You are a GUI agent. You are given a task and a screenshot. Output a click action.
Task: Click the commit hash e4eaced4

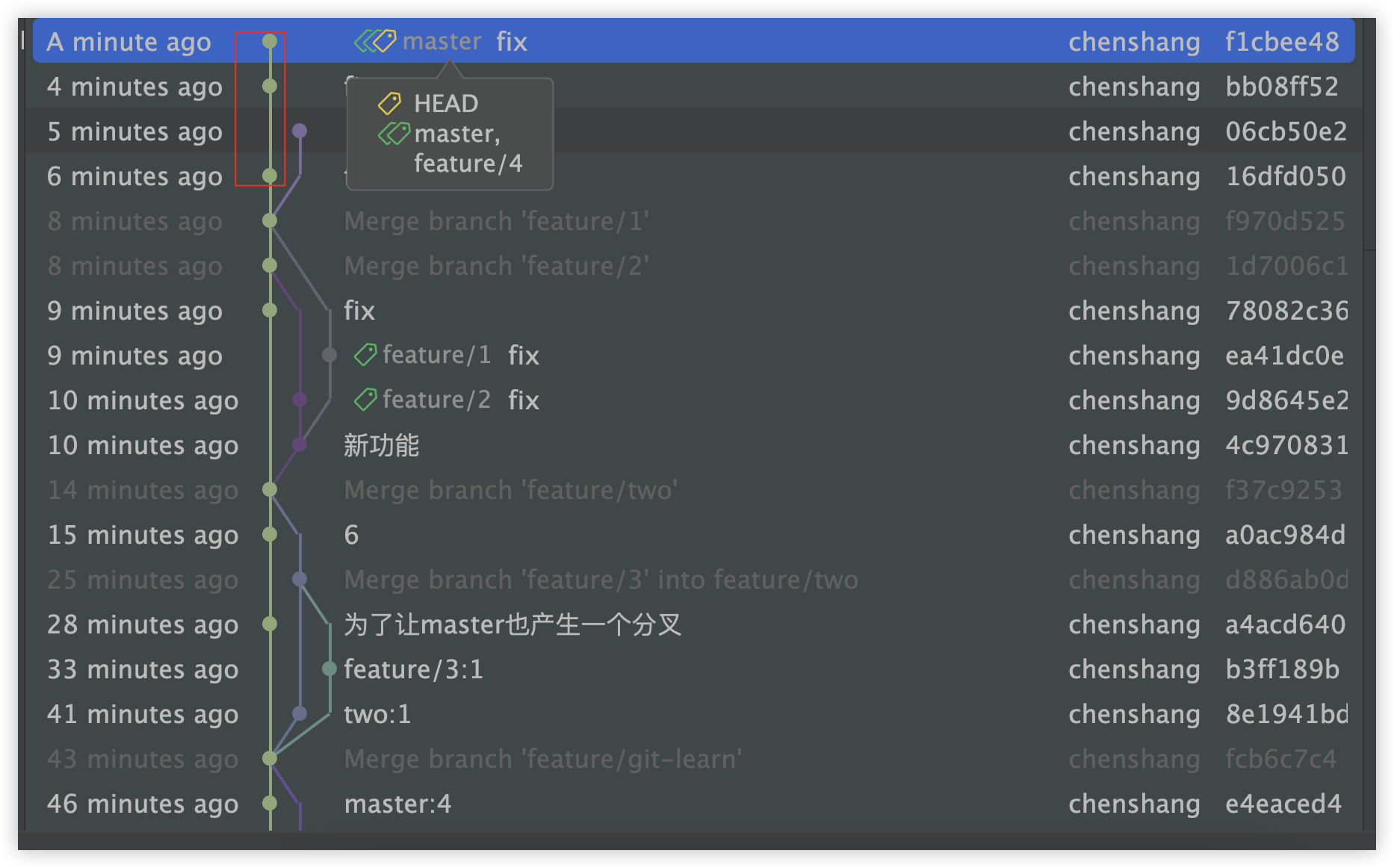(1283, 804)
